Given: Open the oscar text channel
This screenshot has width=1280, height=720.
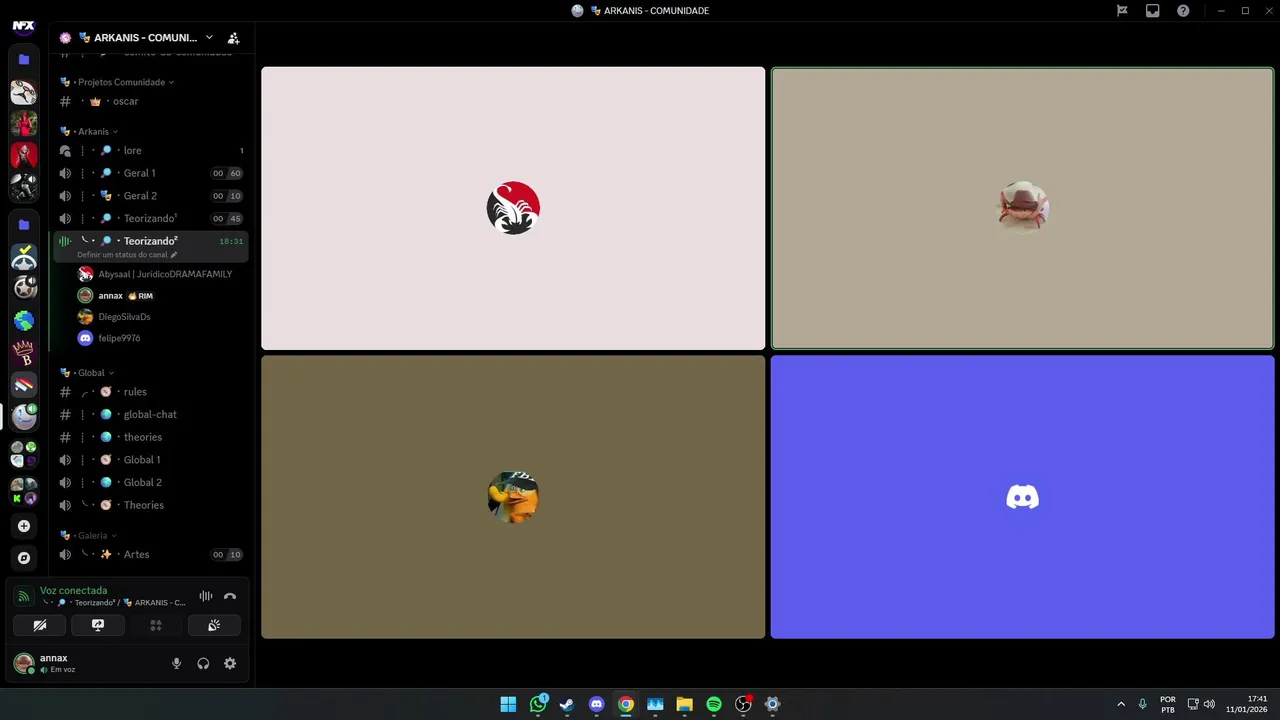Looking at the screenshot, I should coord(150,101).
